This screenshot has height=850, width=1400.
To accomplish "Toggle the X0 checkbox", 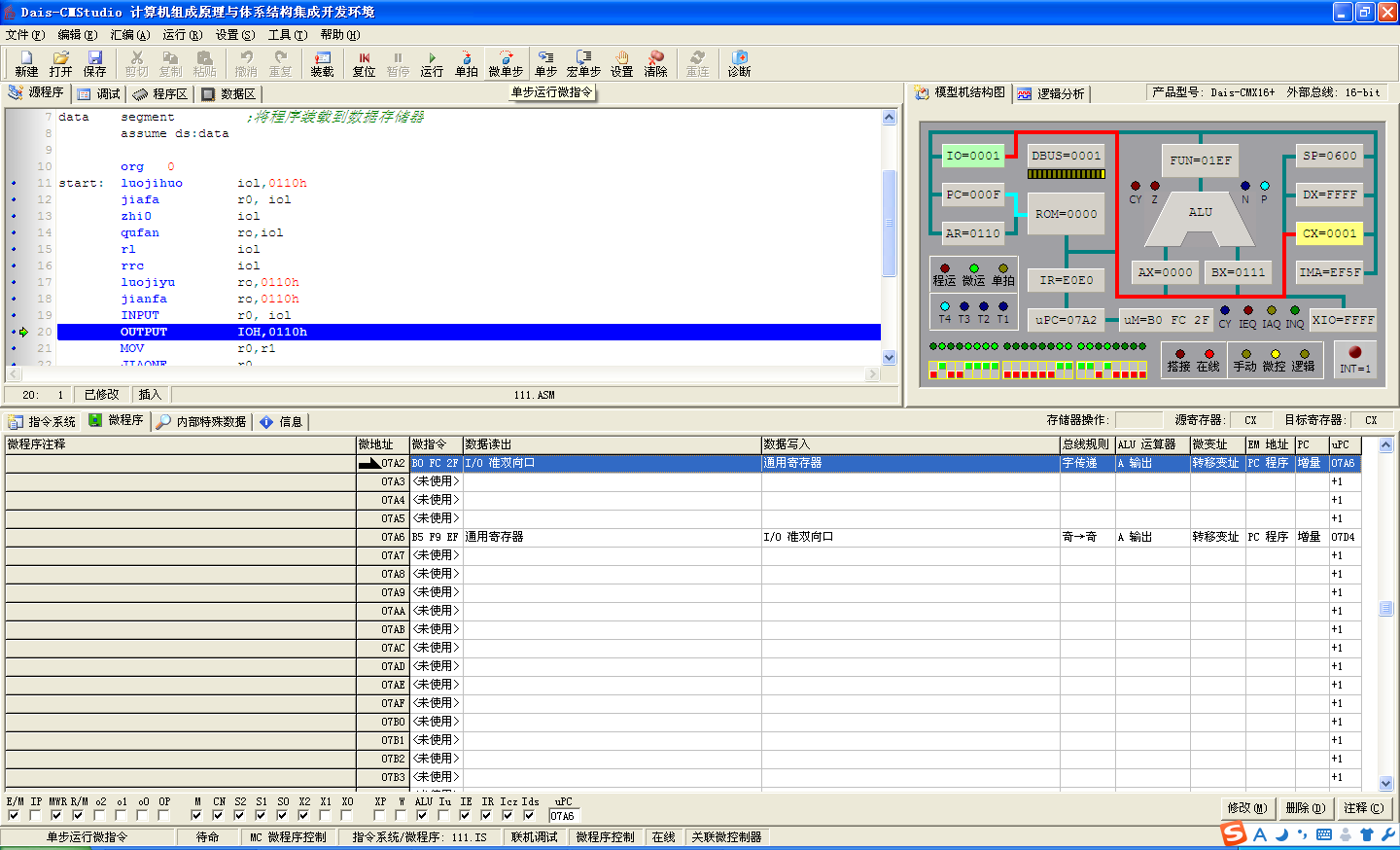I will coord(346,816).
